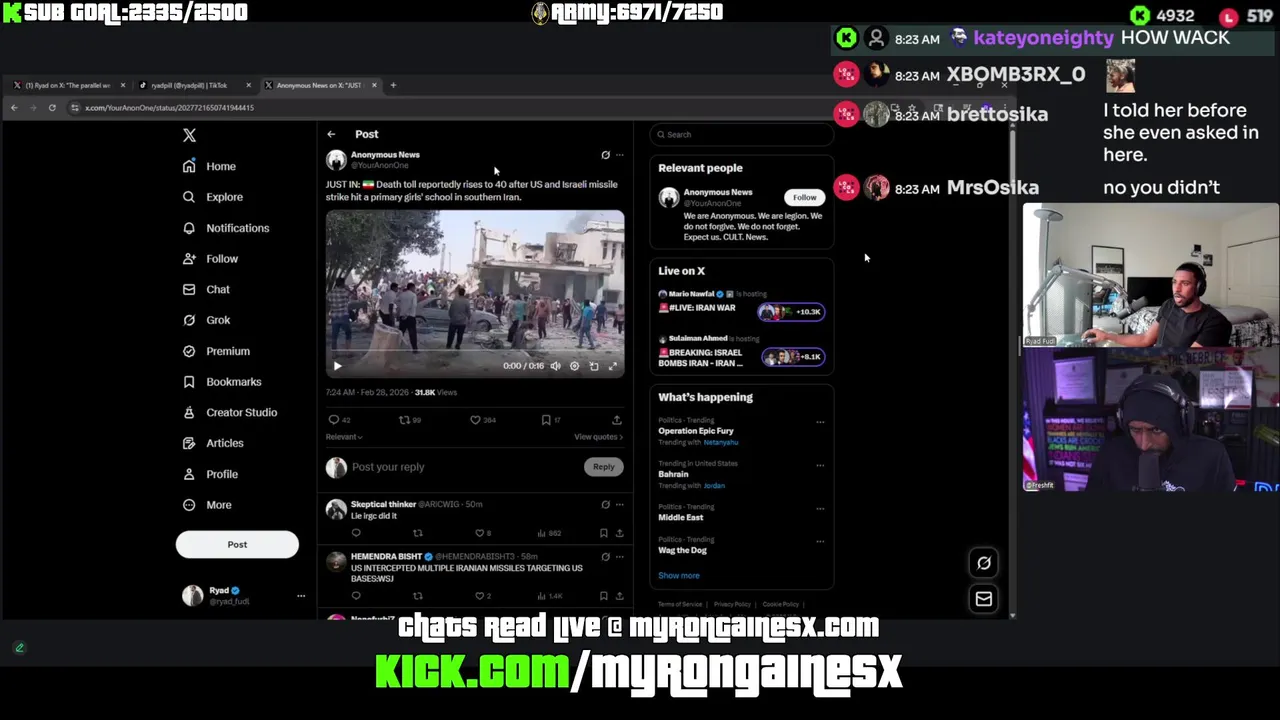
Task: Reply to HEMENDRA BISHT's comment
Action: coord(356,596)
